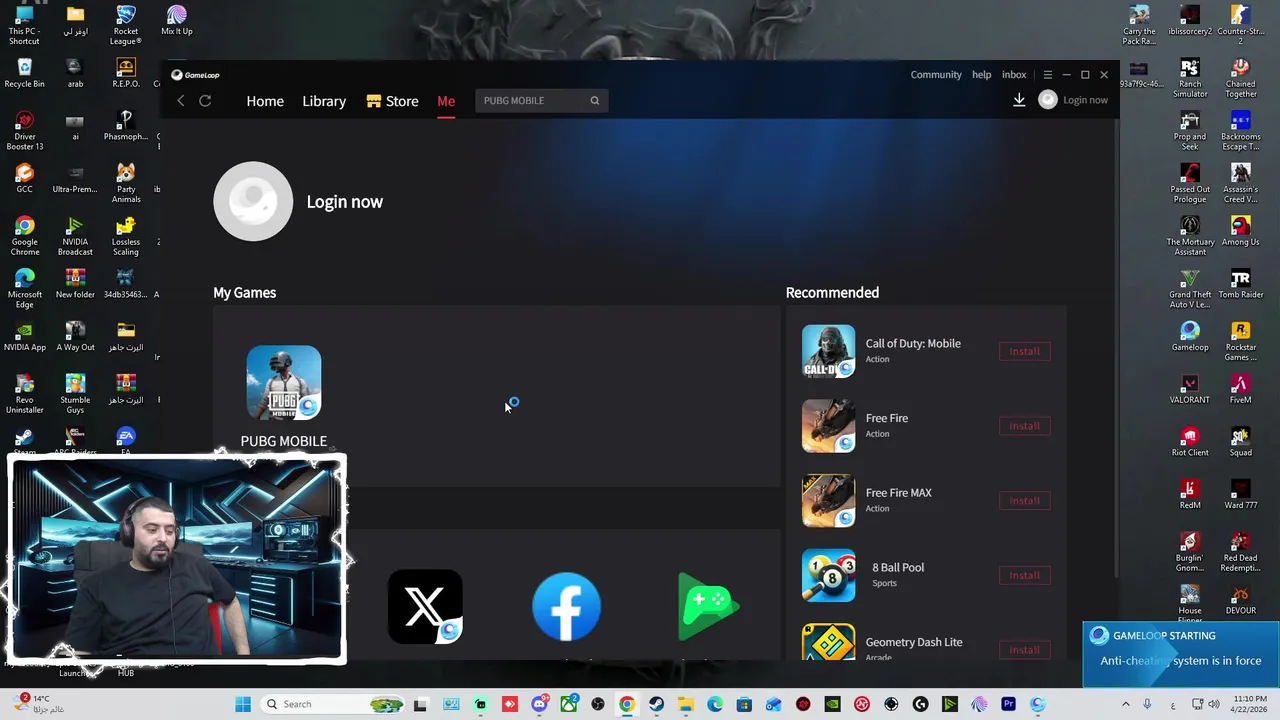Open Driver Booster 13 desktop icon

pos(24,131)
